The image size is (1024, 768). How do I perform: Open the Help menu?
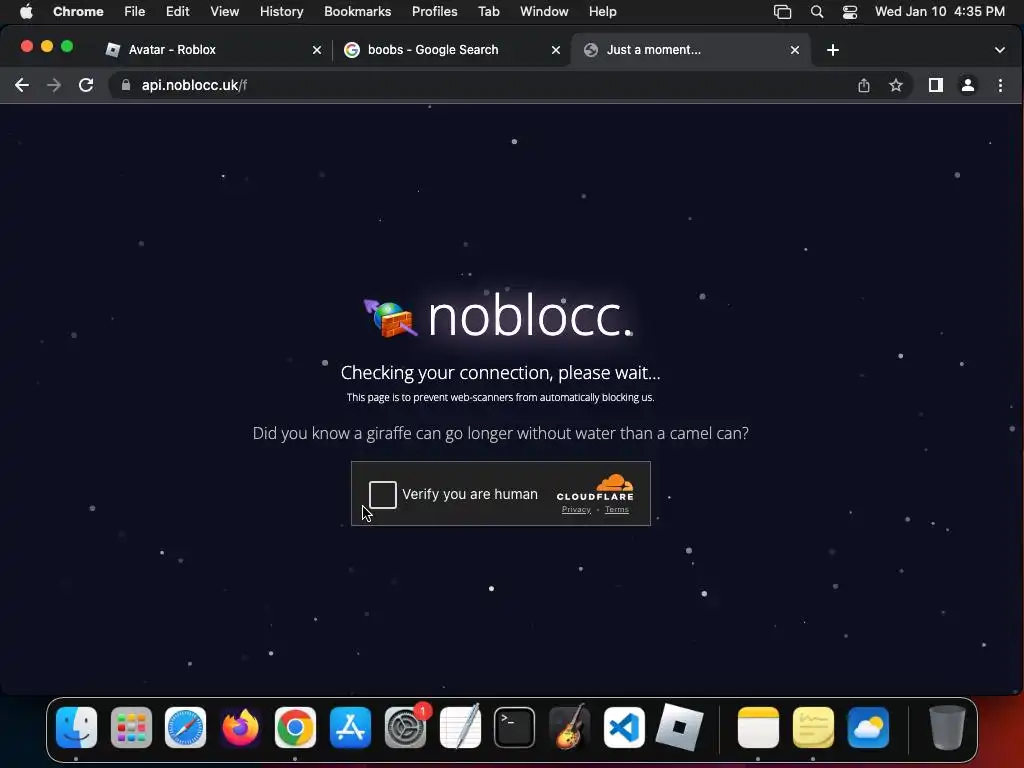[x=602, y=12]
